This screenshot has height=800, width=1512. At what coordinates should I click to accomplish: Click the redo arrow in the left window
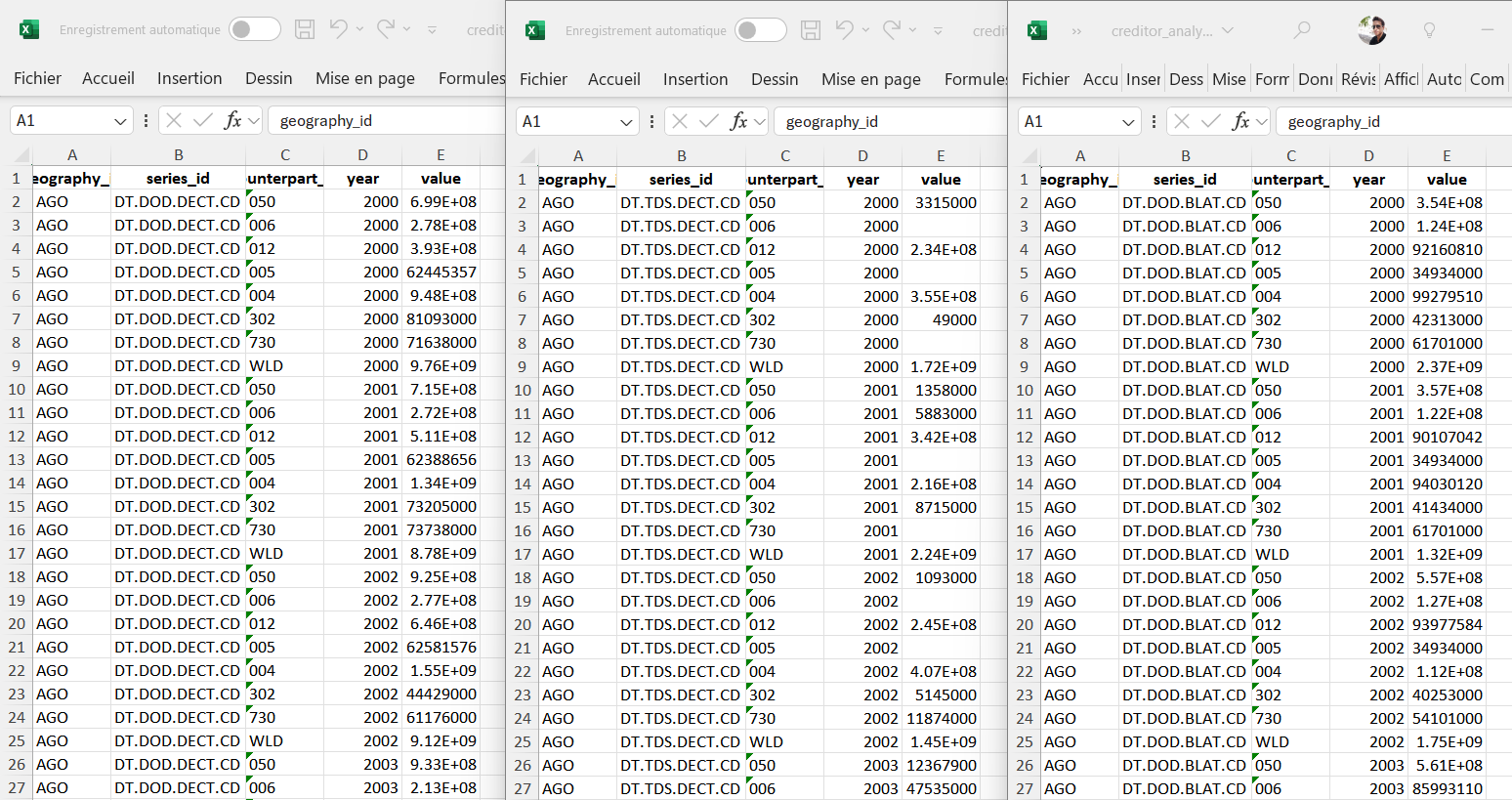(386, 29)
